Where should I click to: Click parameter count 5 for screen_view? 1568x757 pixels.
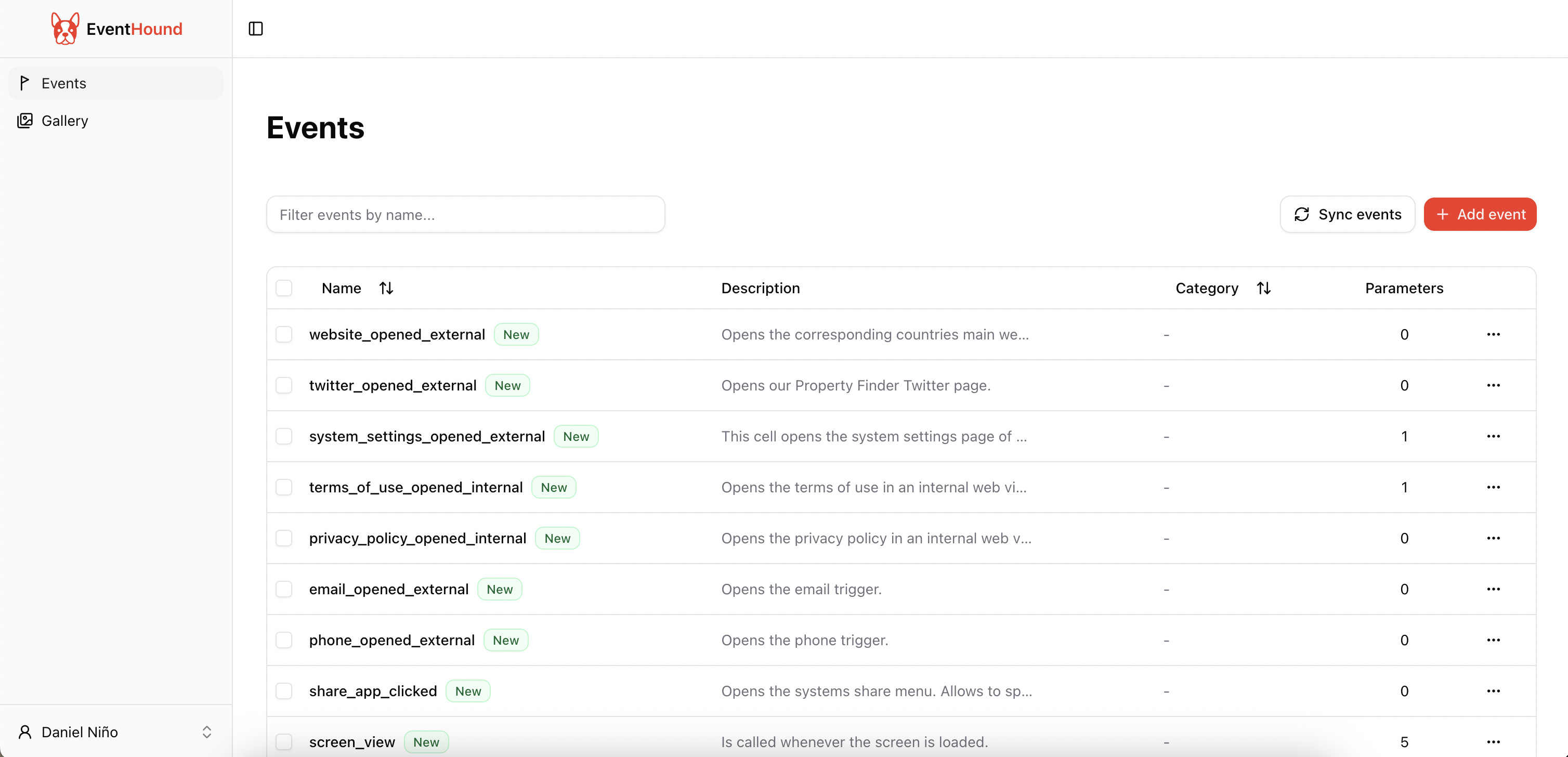tap(1404, 742)
